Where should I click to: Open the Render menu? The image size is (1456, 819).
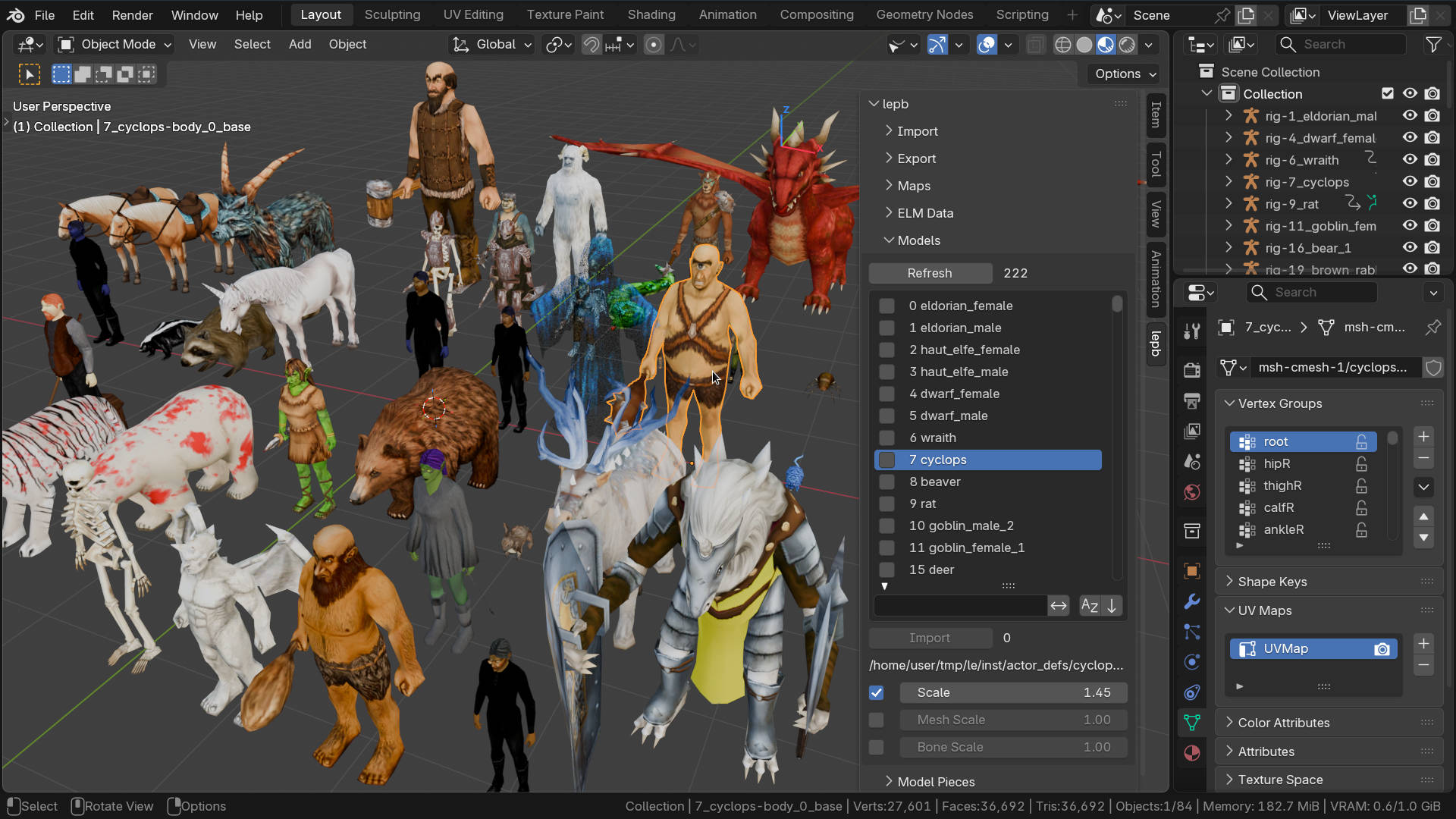[x=132, y=14]
